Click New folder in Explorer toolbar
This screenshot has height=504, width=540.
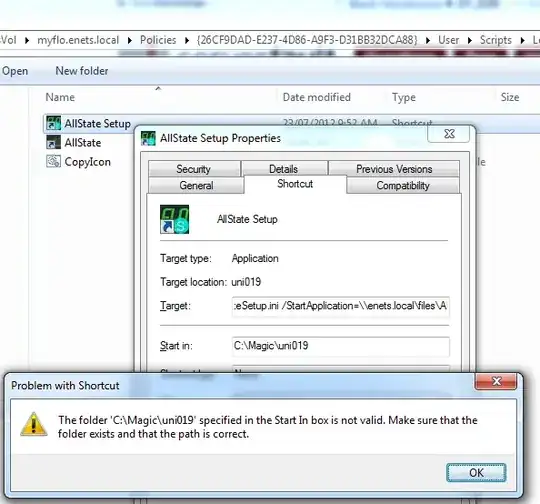(82, 71)
